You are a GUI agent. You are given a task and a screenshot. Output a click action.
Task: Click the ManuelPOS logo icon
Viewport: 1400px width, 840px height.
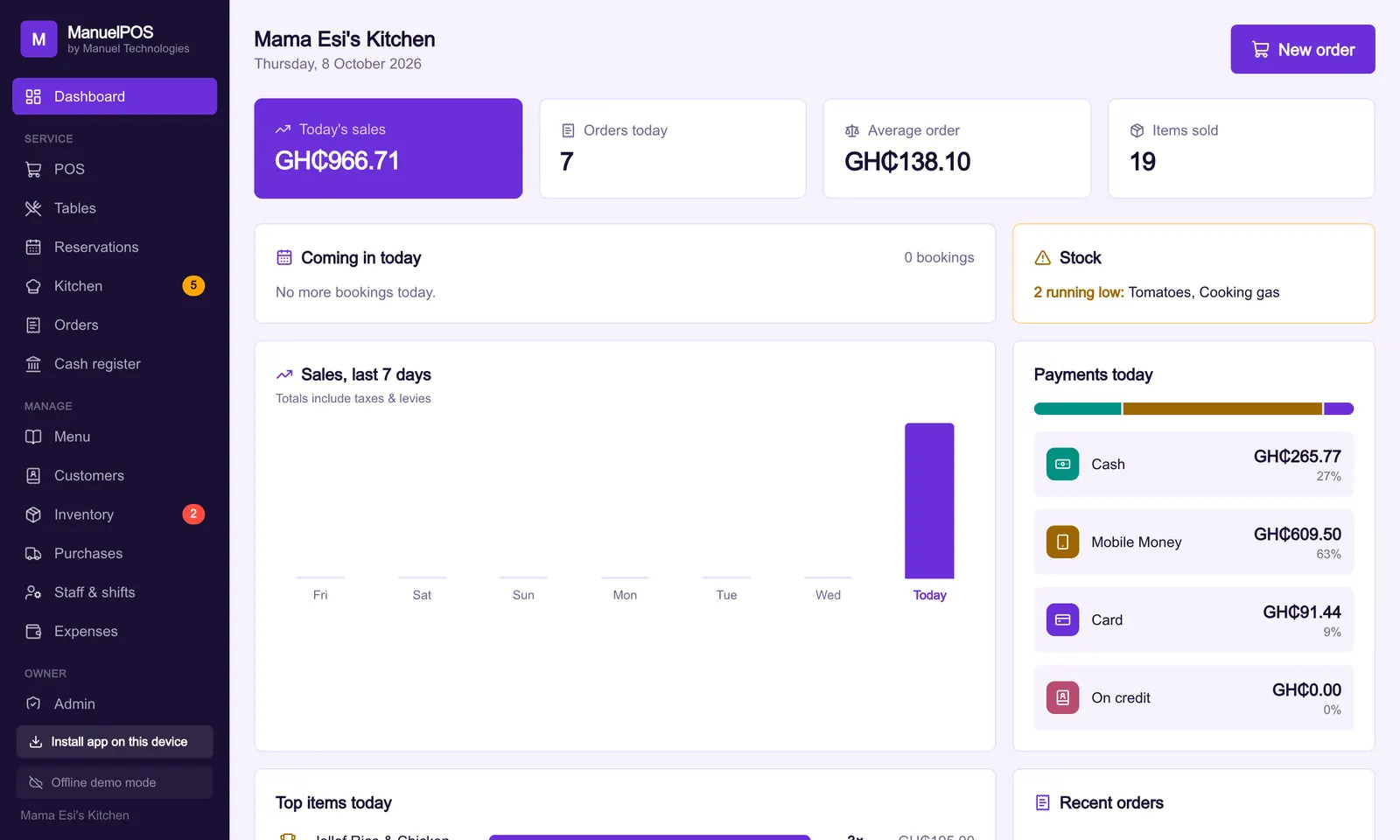38,39
